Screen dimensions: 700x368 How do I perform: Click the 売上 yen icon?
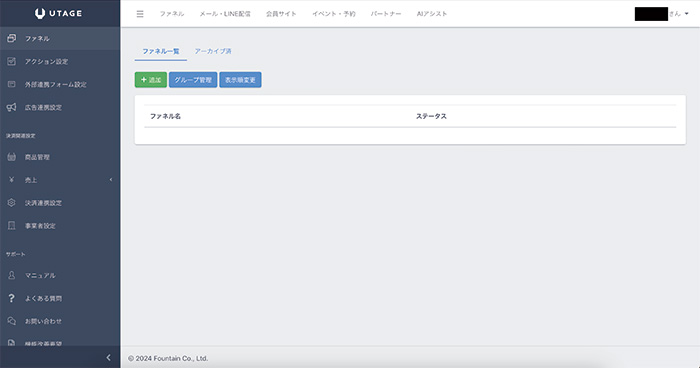tap(12, 180)
